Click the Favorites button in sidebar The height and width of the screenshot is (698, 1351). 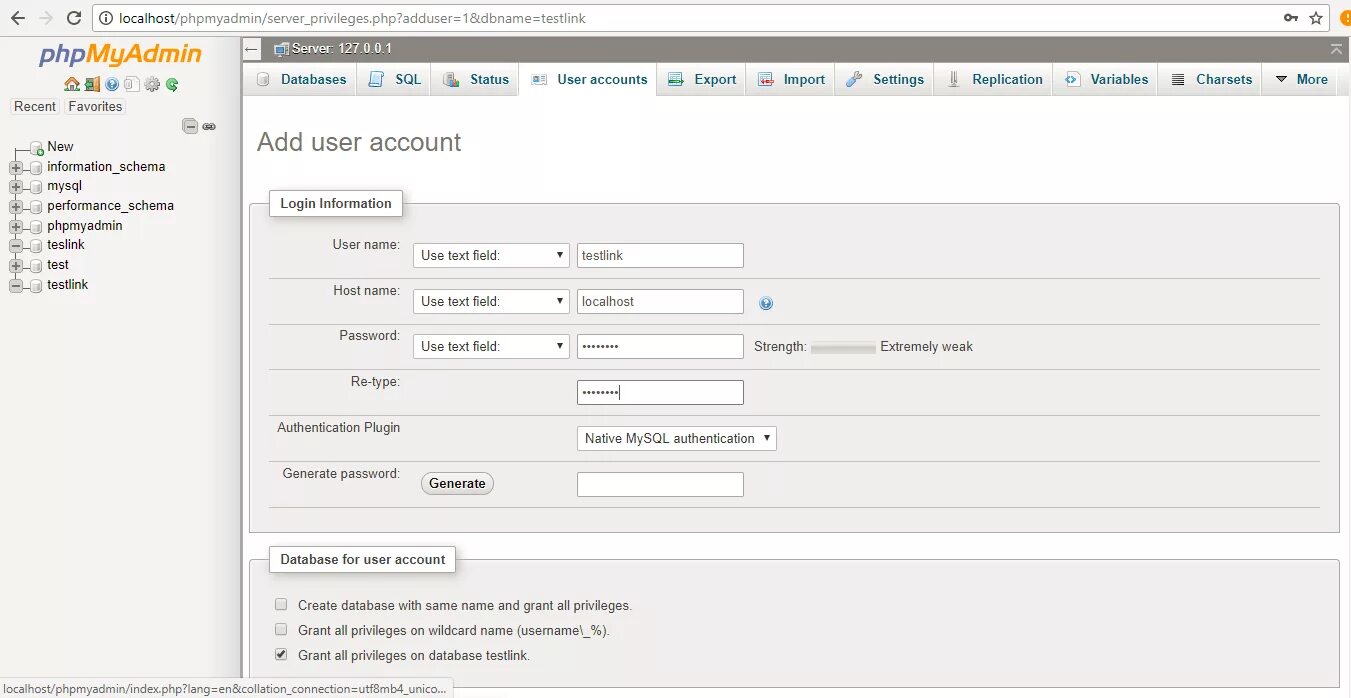[95, 106]
